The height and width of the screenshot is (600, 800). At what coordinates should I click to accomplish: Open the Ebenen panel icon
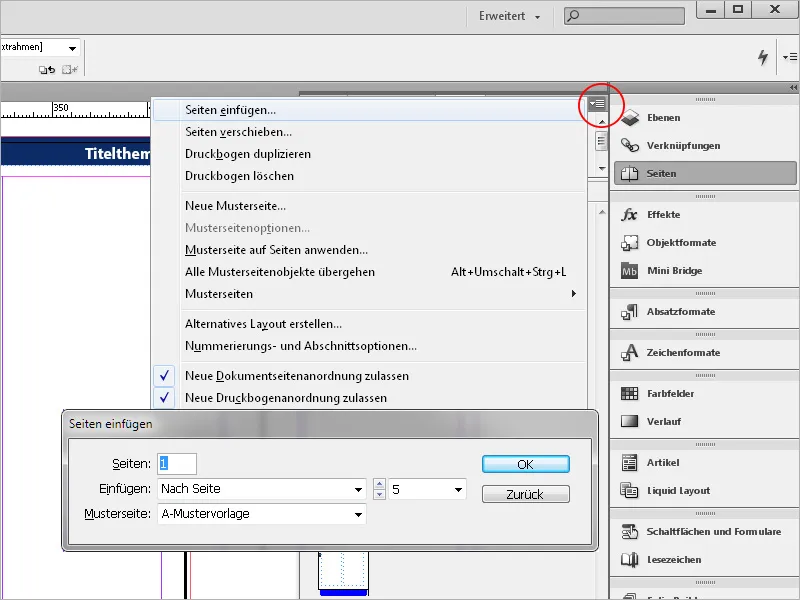[x=630, y=118]
